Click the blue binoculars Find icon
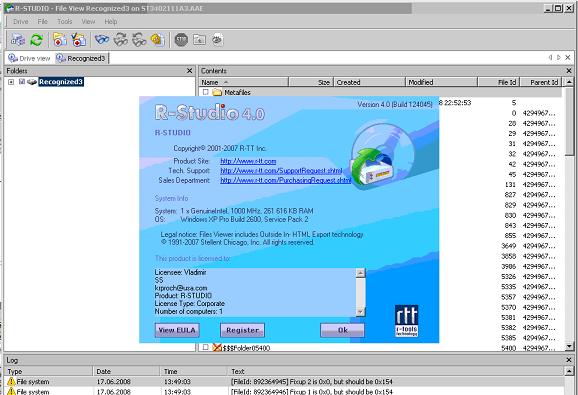The image size is (578, 395). click(102, 39)
